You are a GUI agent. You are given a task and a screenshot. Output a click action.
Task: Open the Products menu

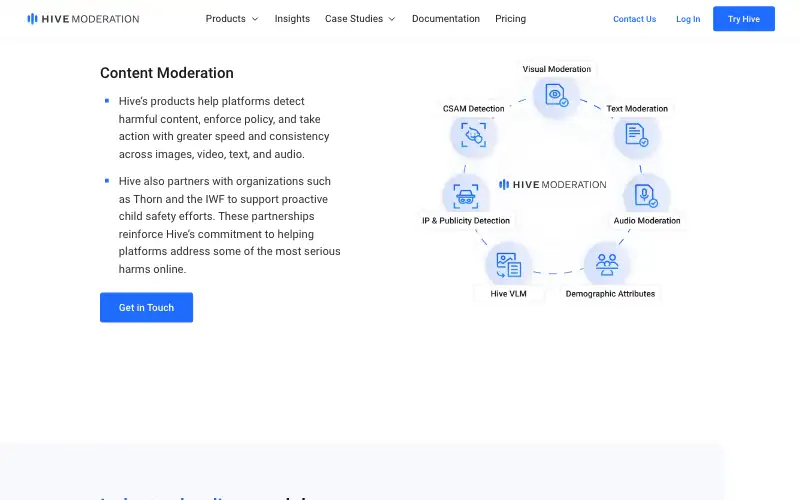(x=226, y=19)
